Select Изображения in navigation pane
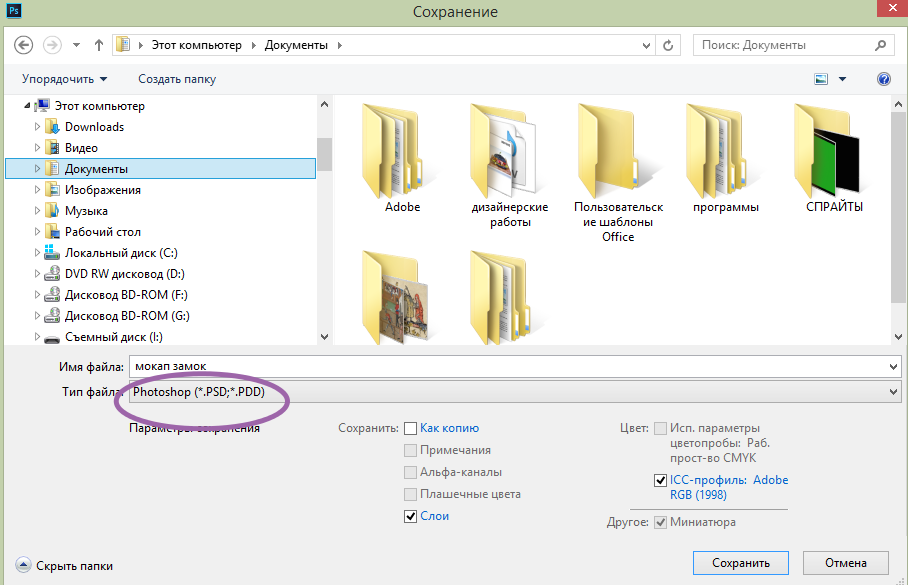Screen dimensions: 908x585 tap(102, 190)
